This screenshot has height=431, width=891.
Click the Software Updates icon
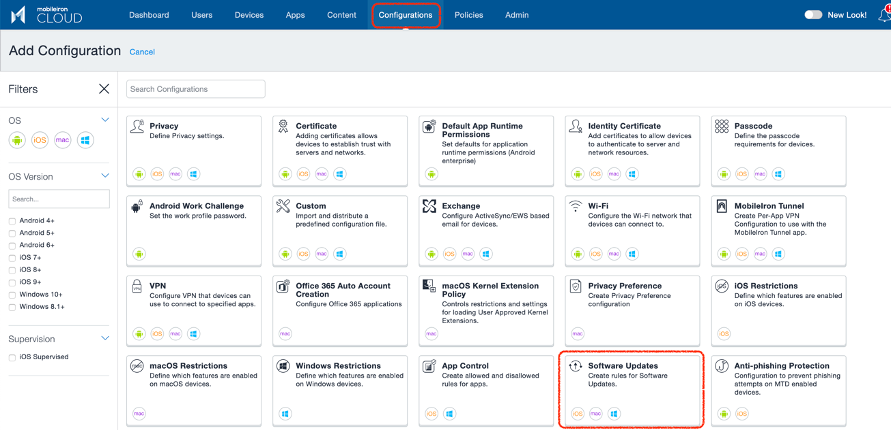[575, 367]
